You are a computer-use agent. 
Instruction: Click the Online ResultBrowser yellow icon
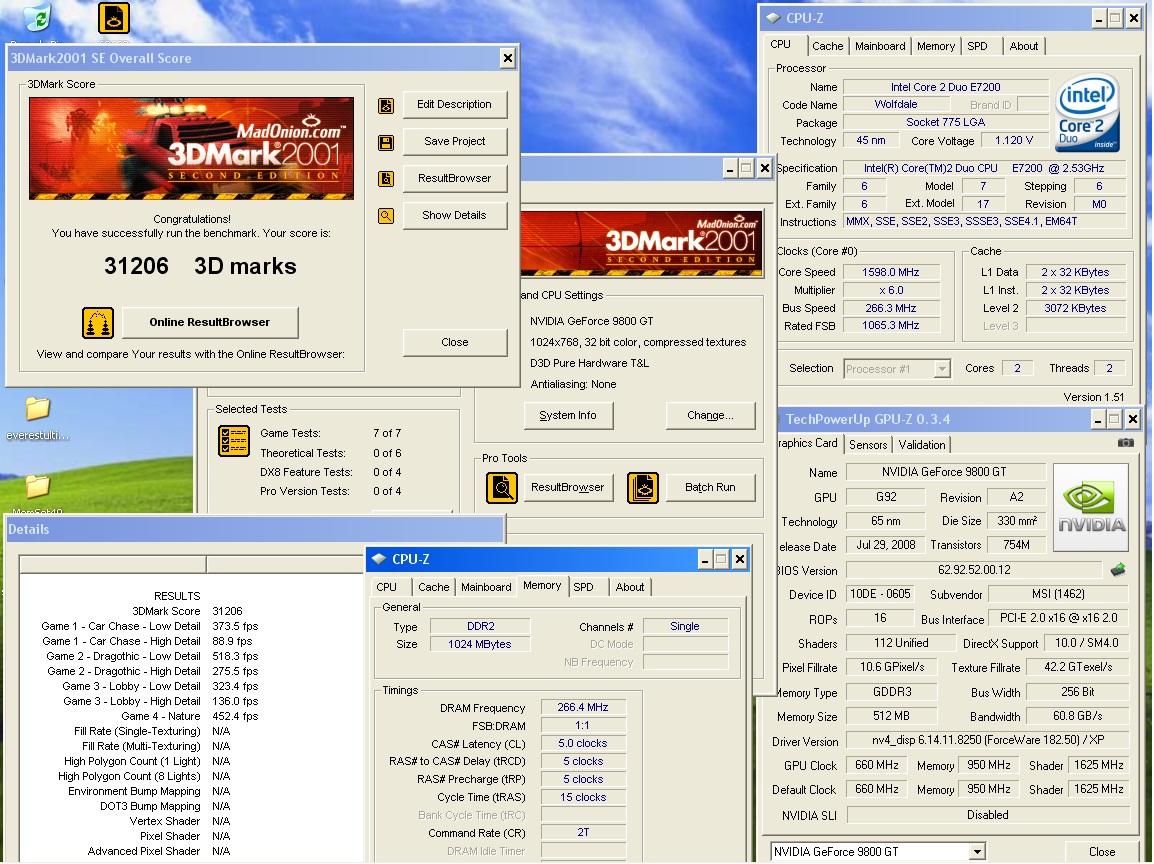98,322
